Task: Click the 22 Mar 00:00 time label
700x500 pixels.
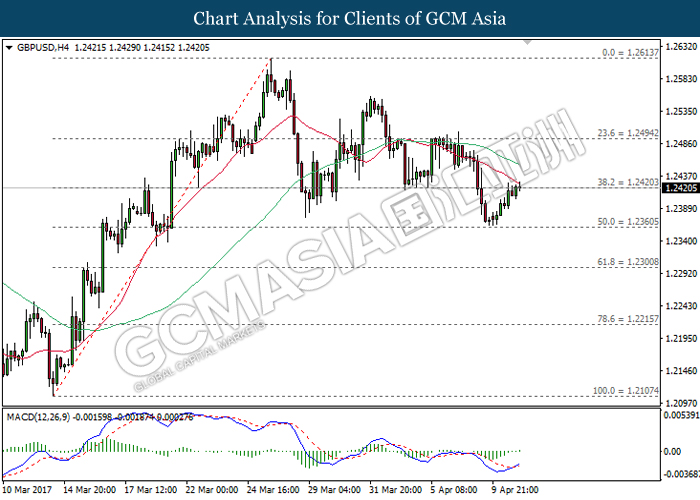Action: click(x=212, y=490)
